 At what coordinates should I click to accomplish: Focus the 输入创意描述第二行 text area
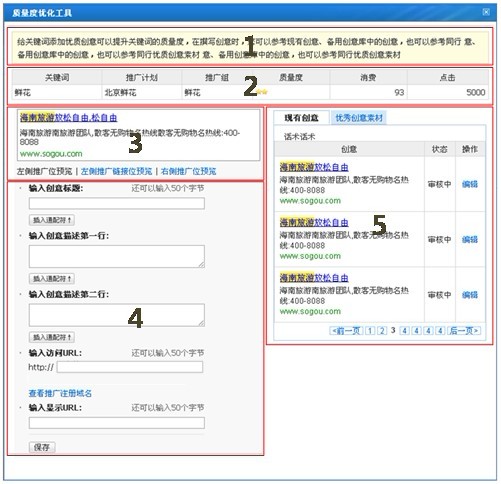[117, 315]
